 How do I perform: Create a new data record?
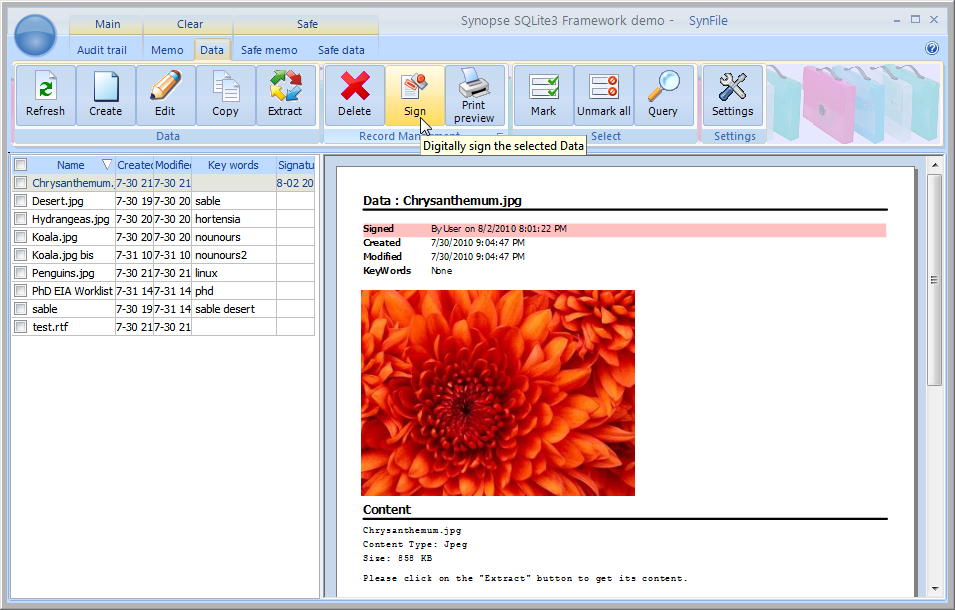click(105, 95)
